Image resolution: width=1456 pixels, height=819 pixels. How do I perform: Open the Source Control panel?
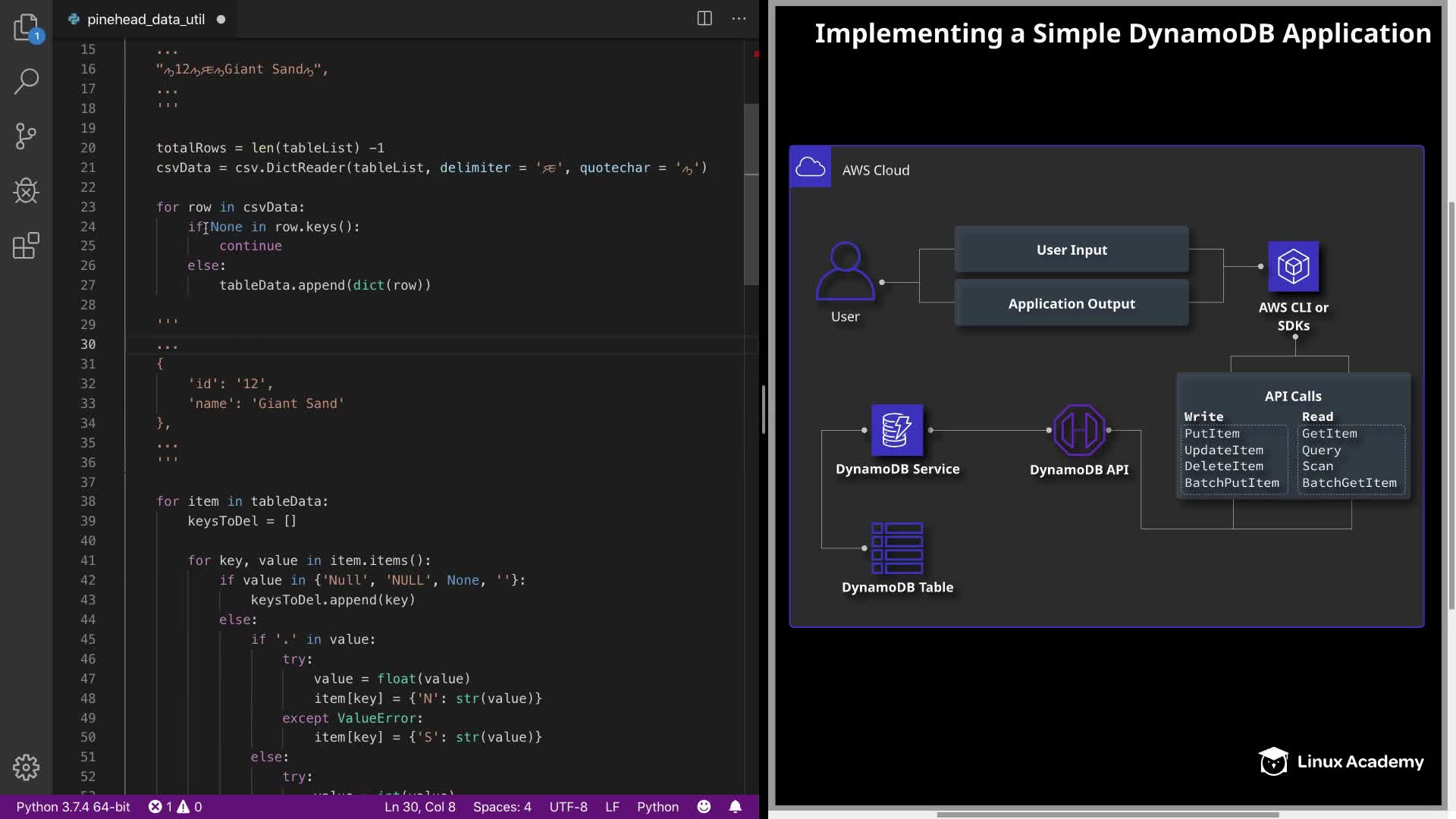coord(26,136)
